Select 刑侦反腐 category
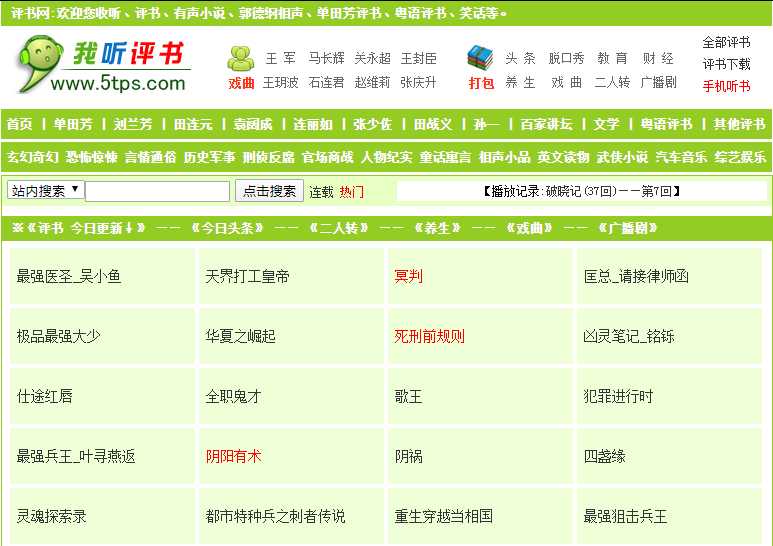Image resolution: width=773 pixels, height=546 pixels. pos(269,157)
